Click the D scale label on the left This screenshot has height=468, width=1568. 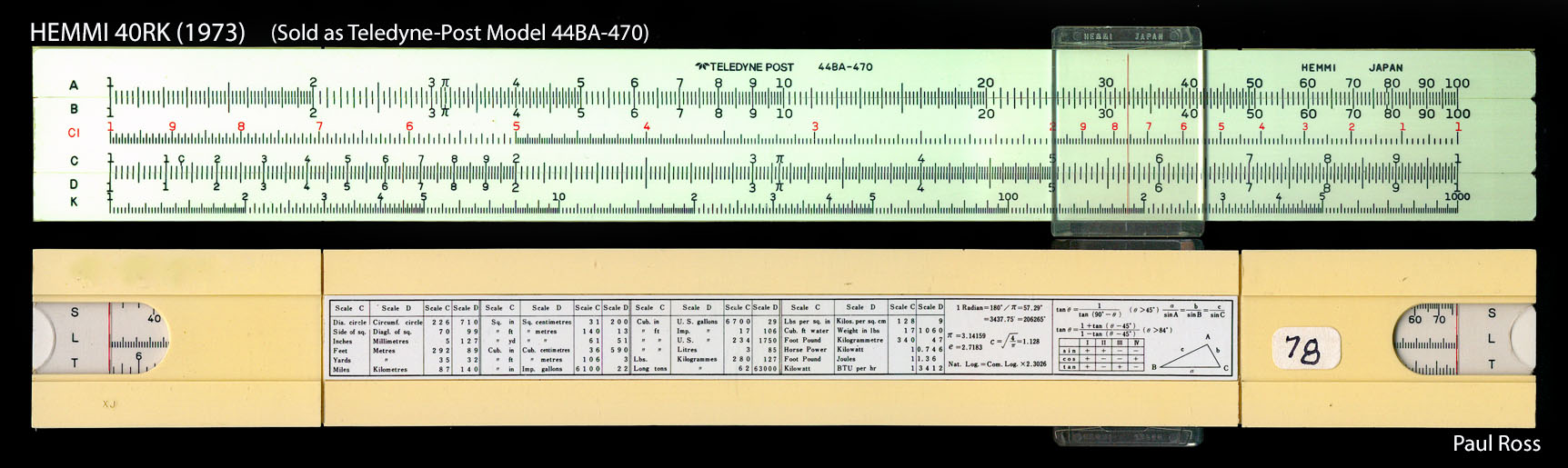pyautogui.click(x=74, y=184)
